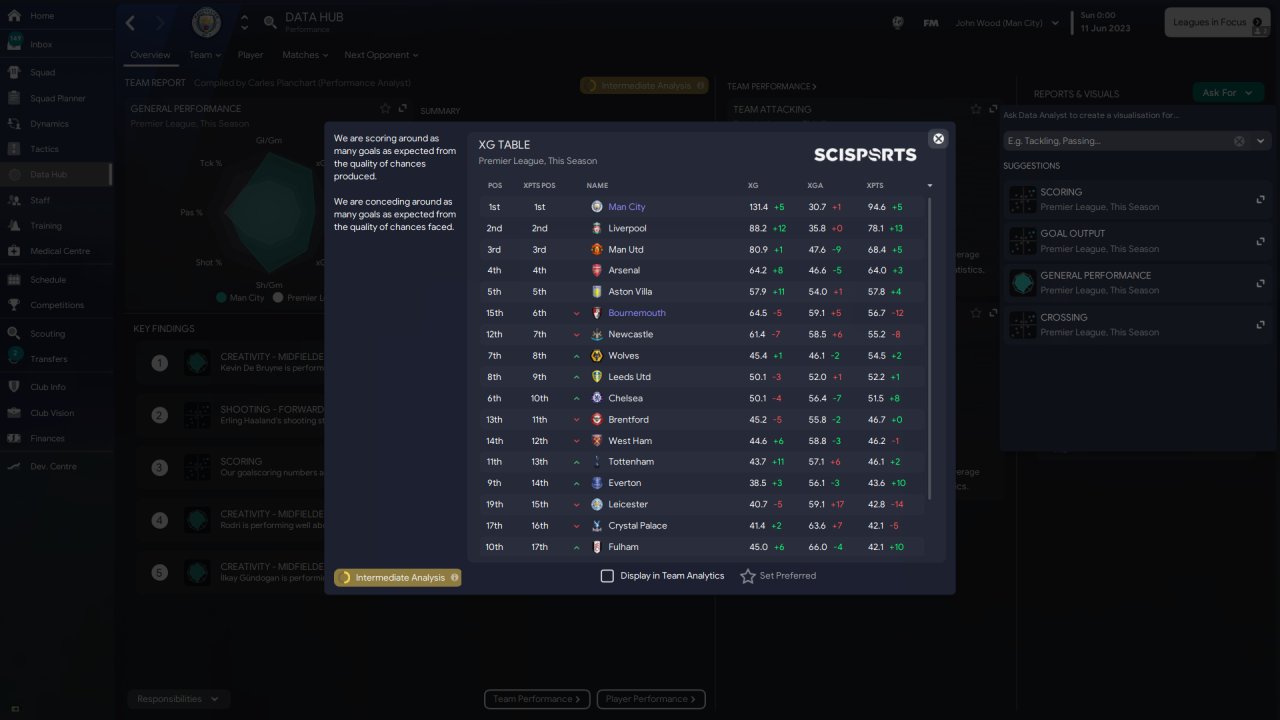This screenshot has width=1280, height=720.
Task: Toggle Set Preferred star in the xG popup
Action: (x=748, y=576)
